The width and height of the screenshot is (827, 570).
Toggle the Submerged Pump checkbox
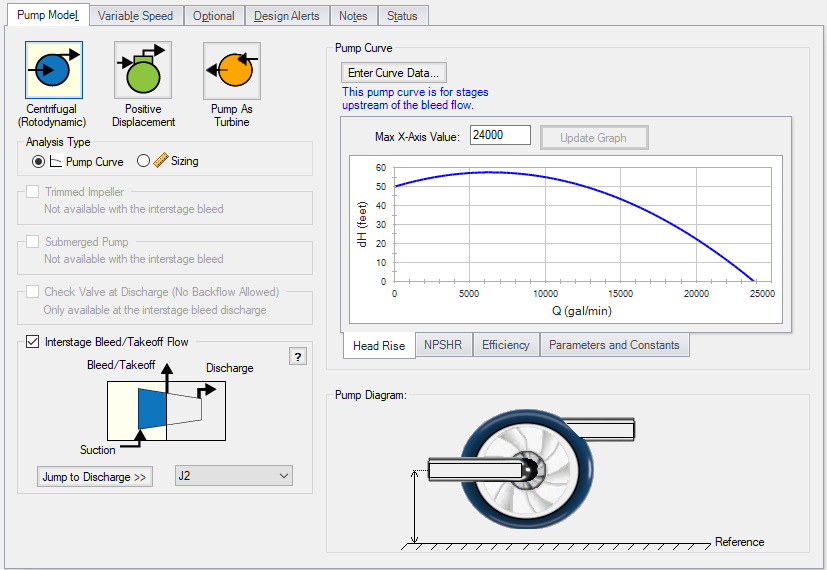pos(33,241)
